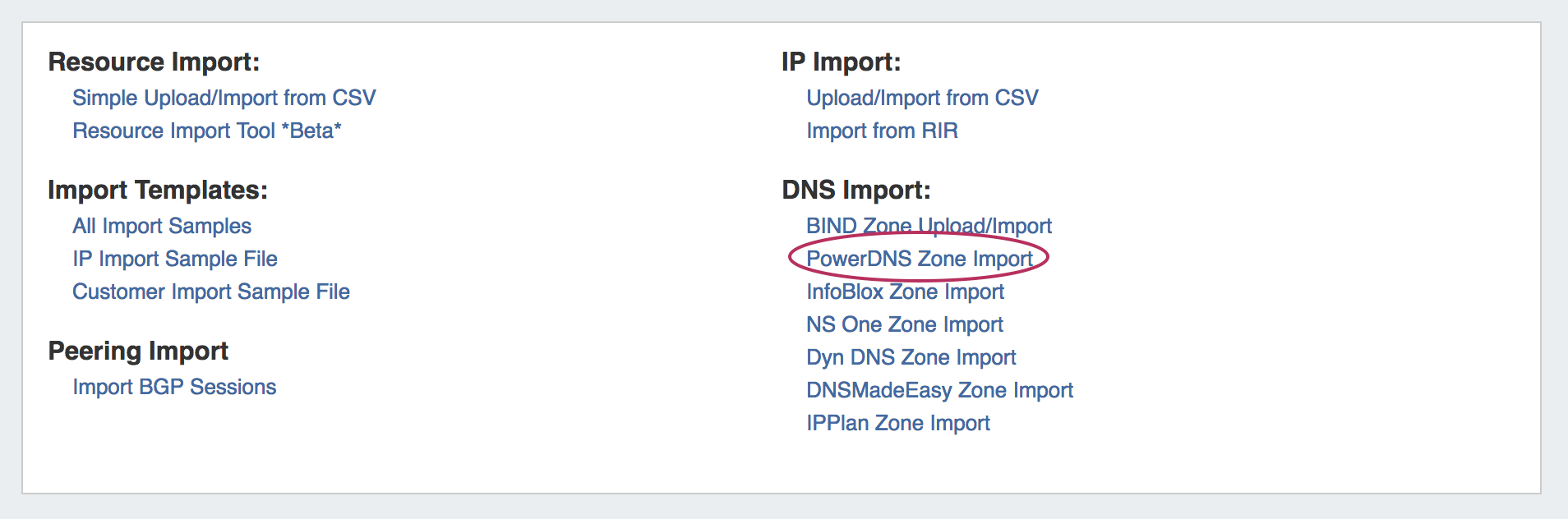Screen dimensions: 1568x519
Task: Open Simple Upload/Import from CSV link
Action: (224, 98)
